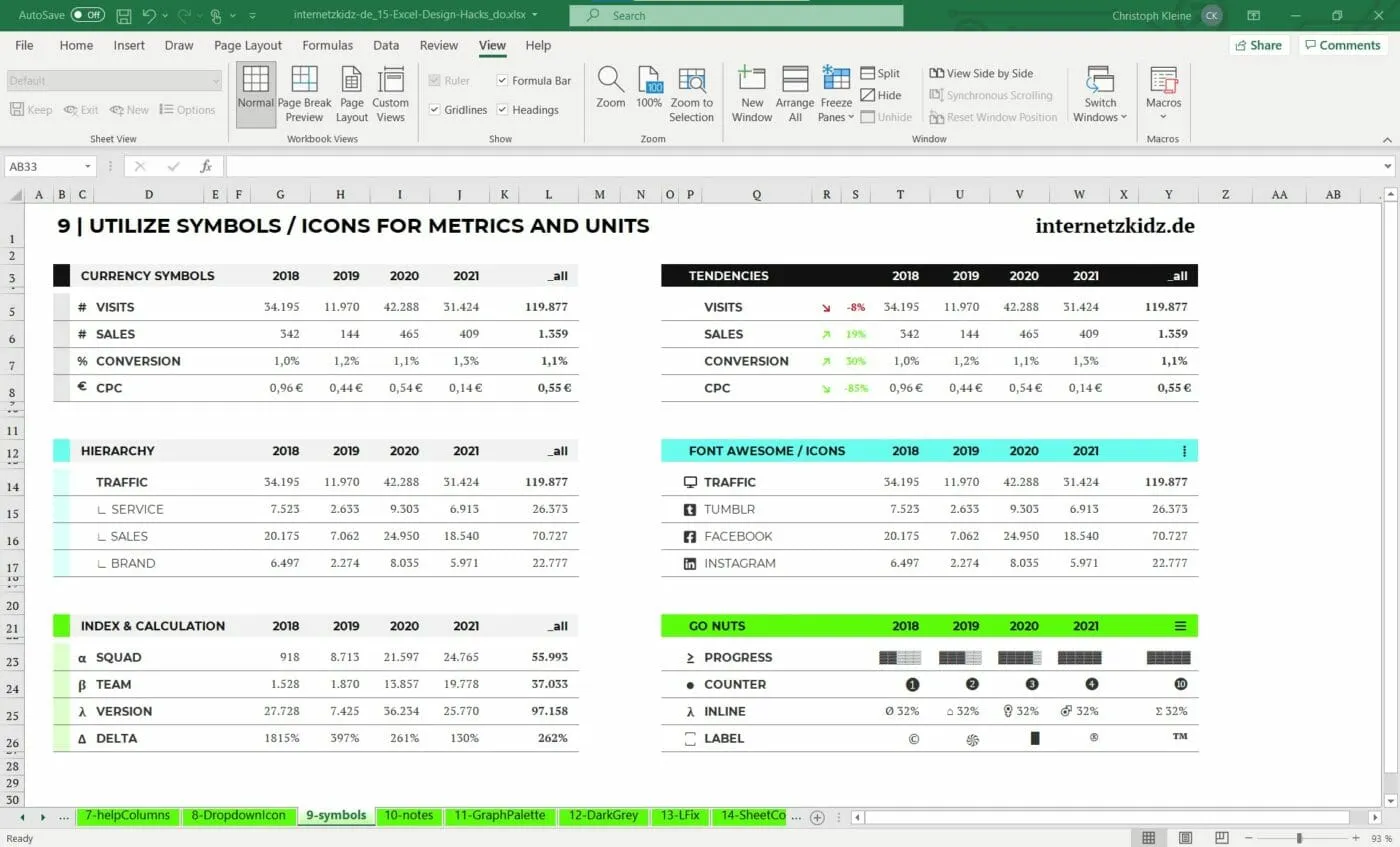Click the Zoom to Selection icon

pyautogui.click(x=692, y=92)
